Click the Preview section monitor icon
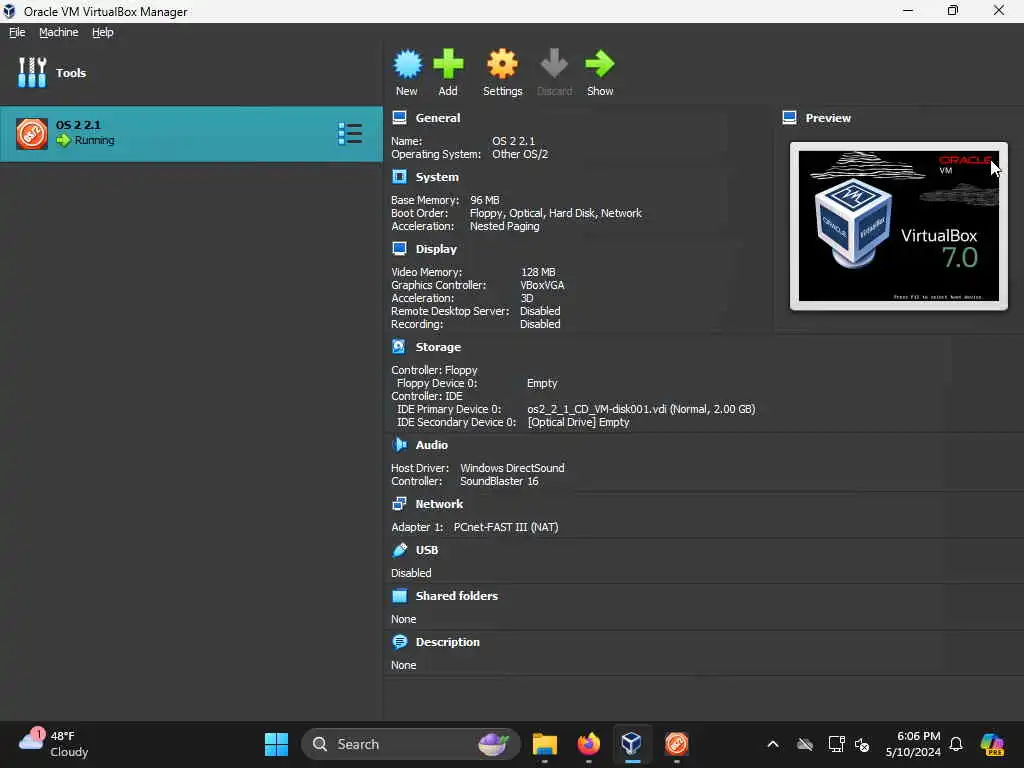 point(789,118)
